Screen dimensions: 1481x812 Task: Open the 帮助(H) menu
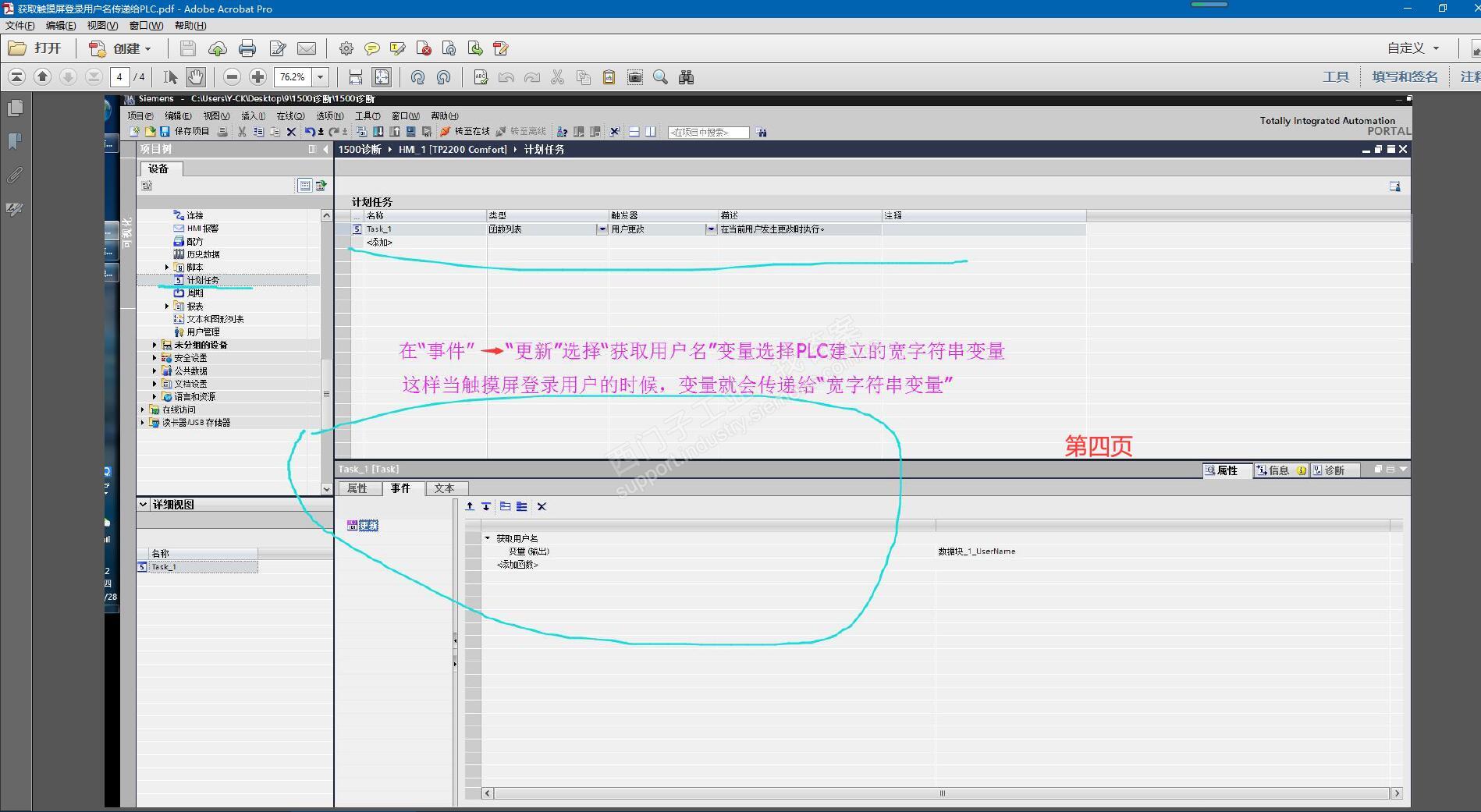click(190, 26)
